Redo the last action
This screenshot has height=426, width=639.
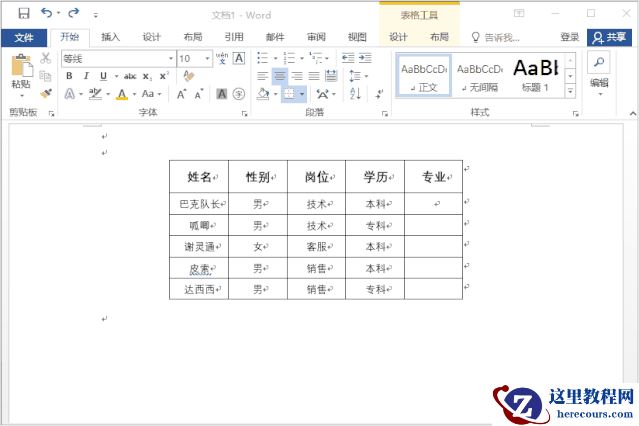73,13
